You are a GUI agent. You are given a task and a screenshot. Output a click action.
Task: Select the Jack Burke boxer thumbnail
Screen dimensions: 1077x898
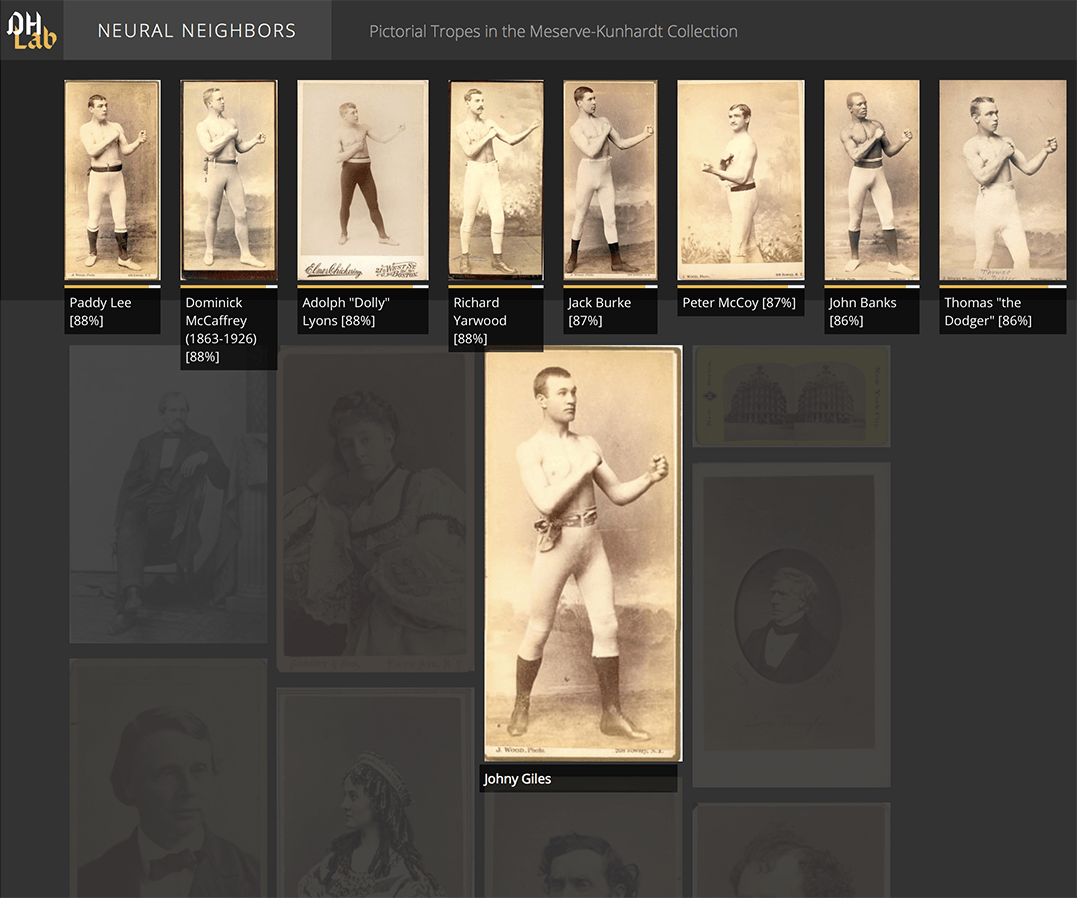point(610,180)
